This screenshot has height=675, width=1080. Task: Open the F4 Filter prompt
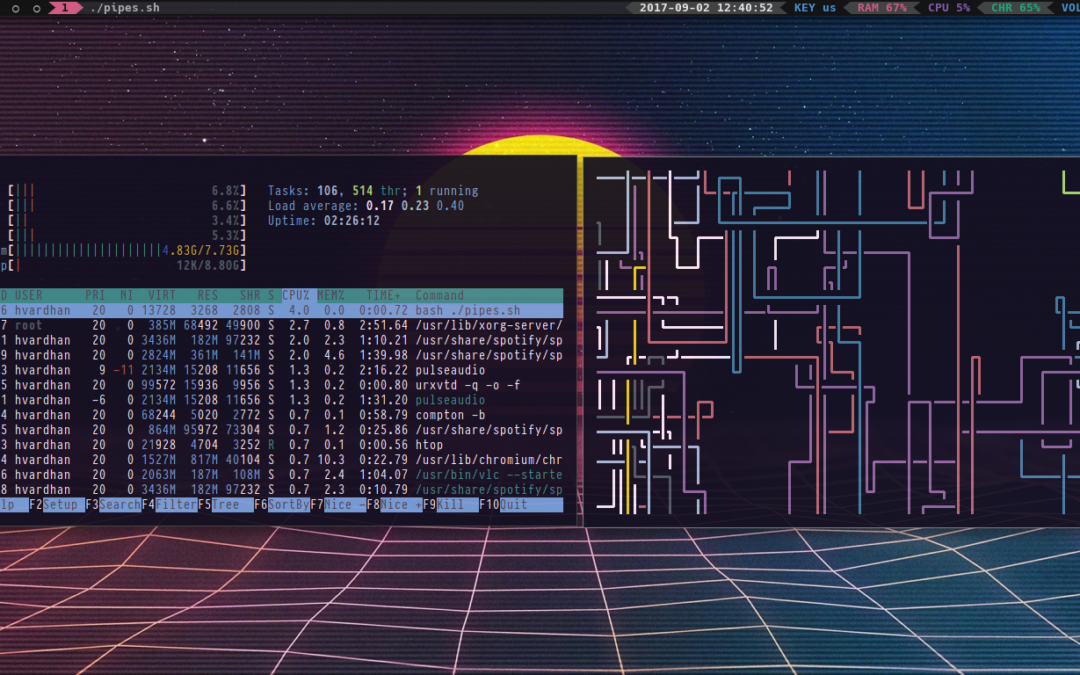(x=170, y=505)
